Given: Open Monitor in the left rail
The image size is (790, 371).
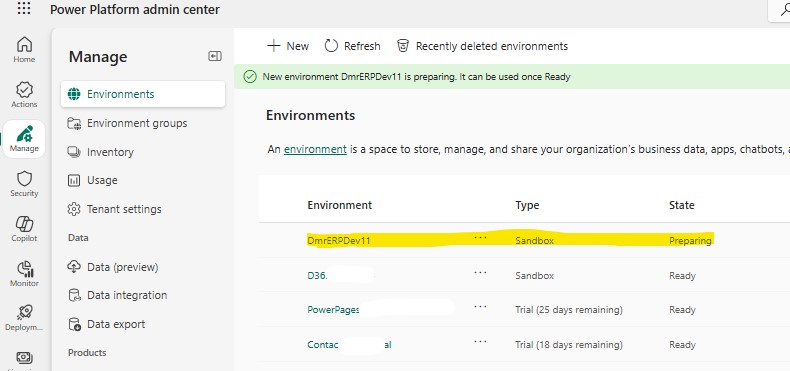Looking at the screenshot, I should tap(24, 273).
